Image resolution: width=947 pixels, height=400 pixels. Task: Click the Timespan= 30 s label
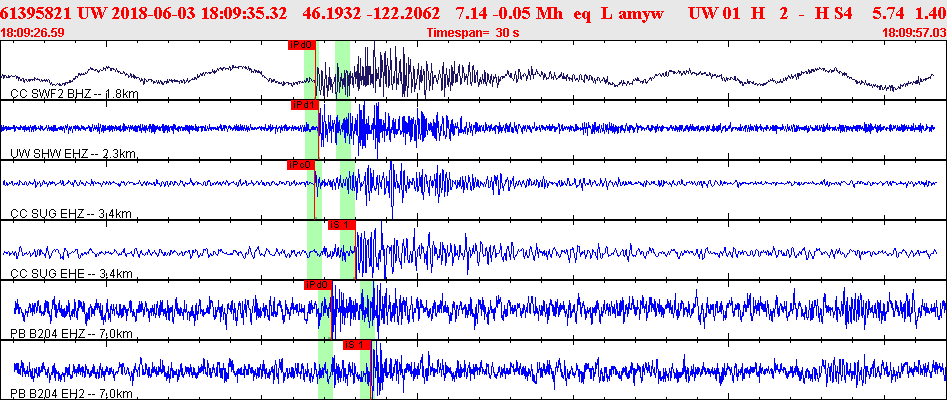[473, 33]
